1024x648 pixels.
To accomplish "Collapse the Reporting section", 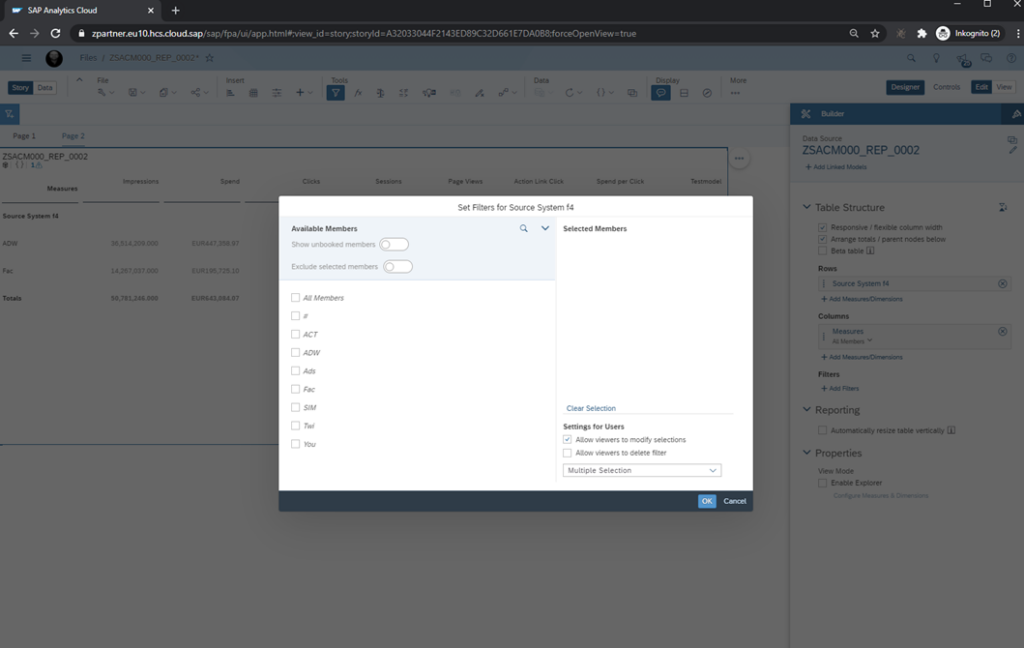I will [x=807, y=410].
